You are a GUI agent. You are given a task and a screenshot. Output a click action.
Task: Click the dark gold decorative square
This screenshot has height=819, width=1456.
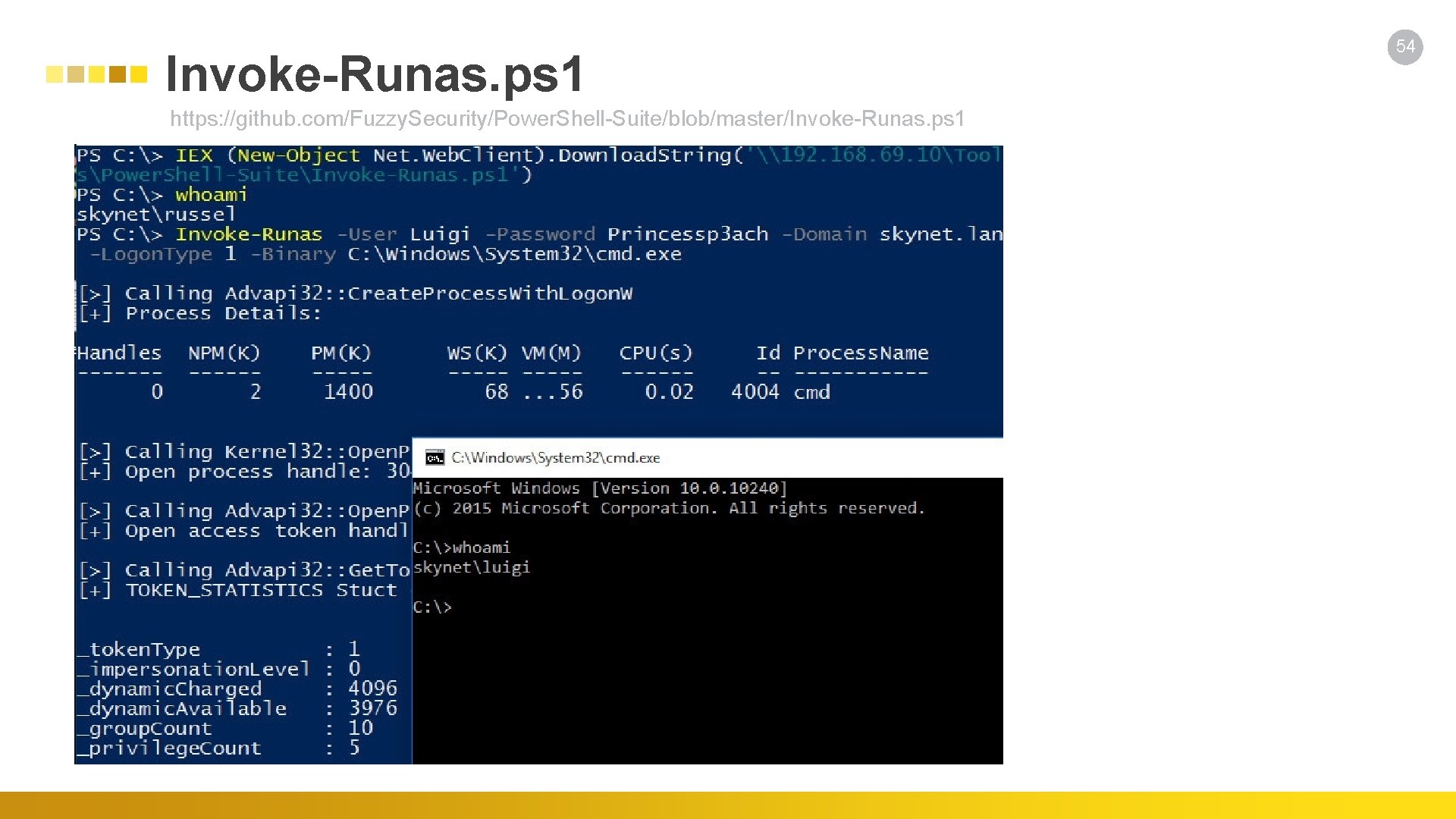tap(118, 74)
